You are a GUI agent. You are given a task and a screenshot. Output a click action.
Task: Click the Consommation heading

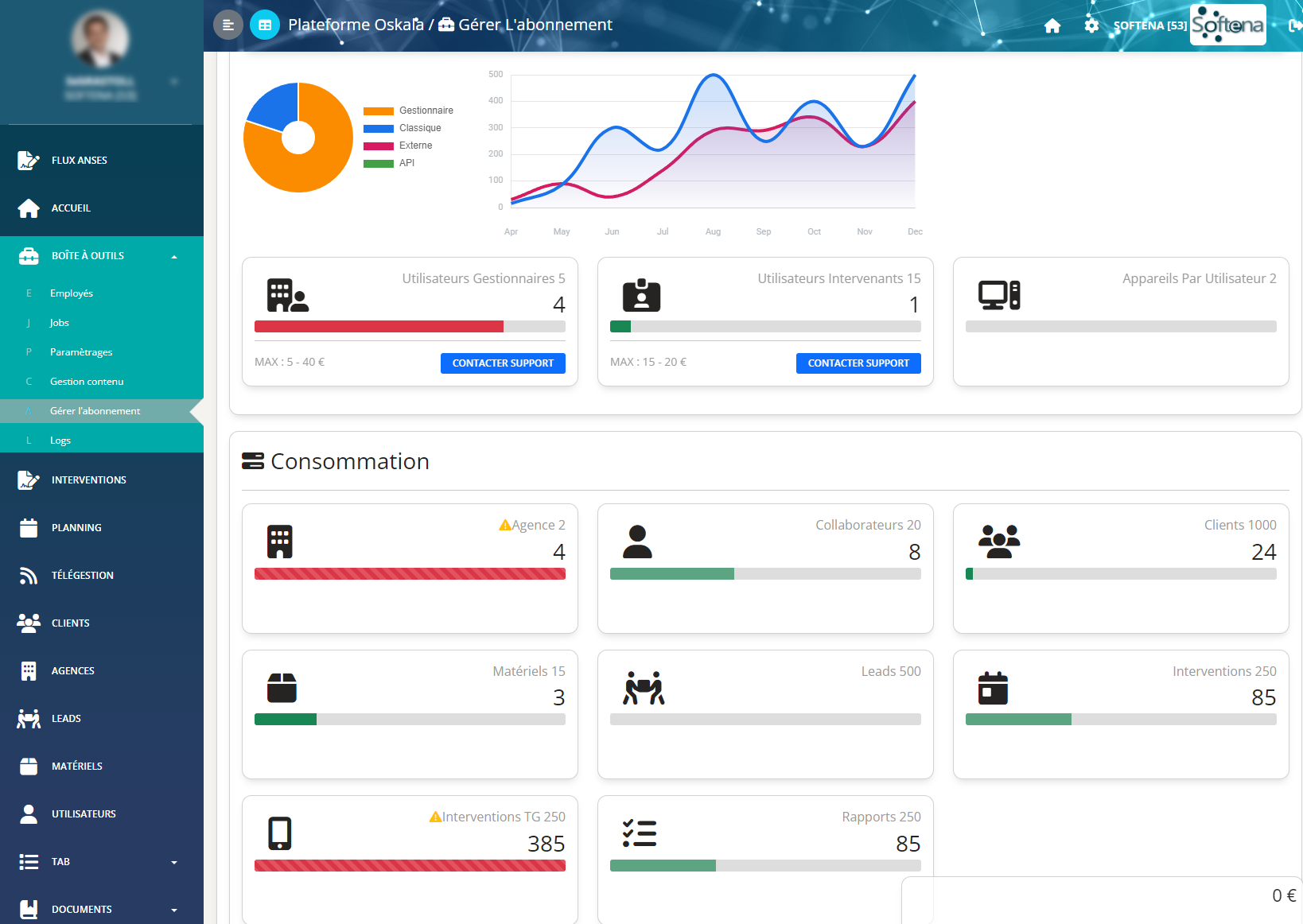[x=350, y=462]
